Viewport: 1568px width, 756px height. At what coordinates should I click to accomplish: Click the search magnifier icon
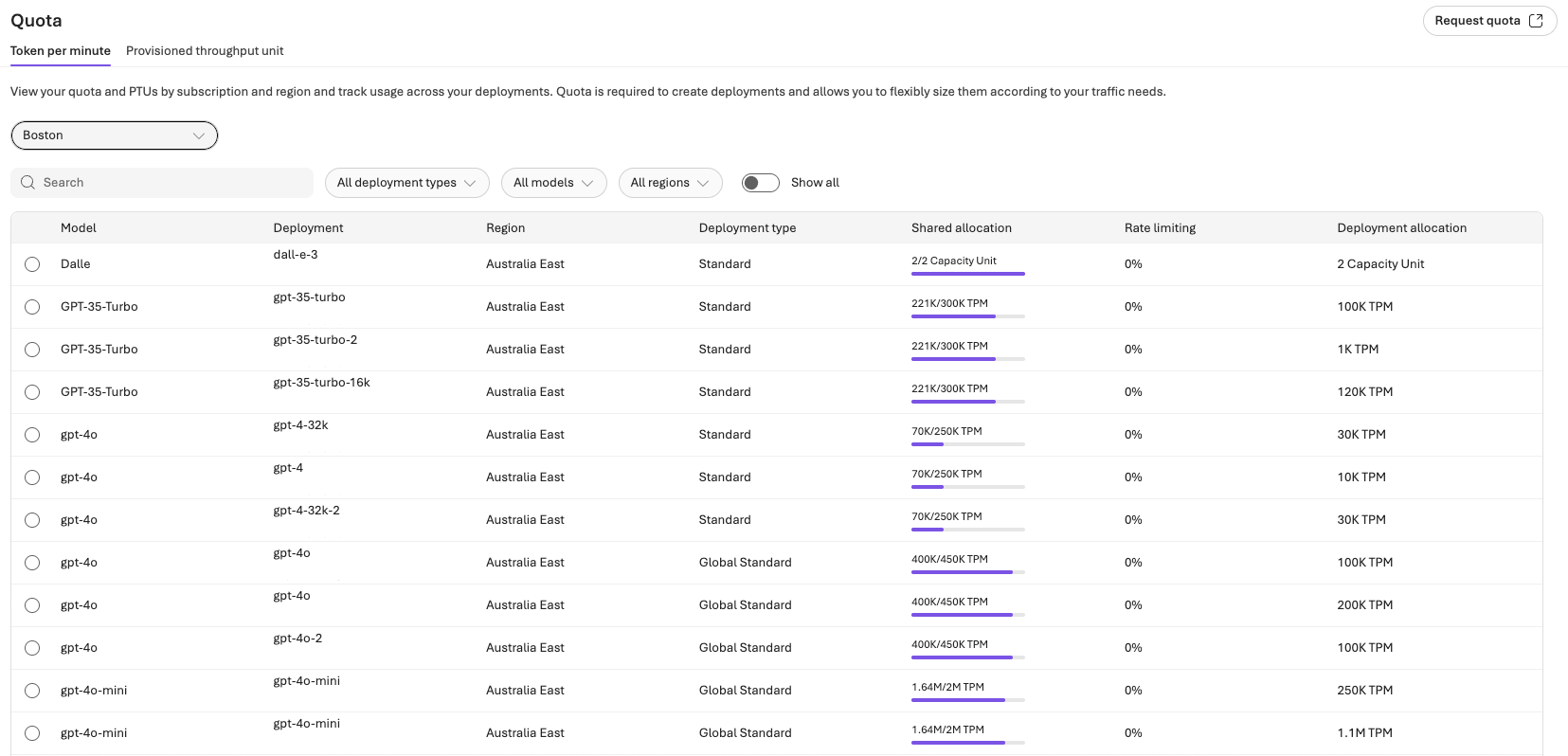28,183
